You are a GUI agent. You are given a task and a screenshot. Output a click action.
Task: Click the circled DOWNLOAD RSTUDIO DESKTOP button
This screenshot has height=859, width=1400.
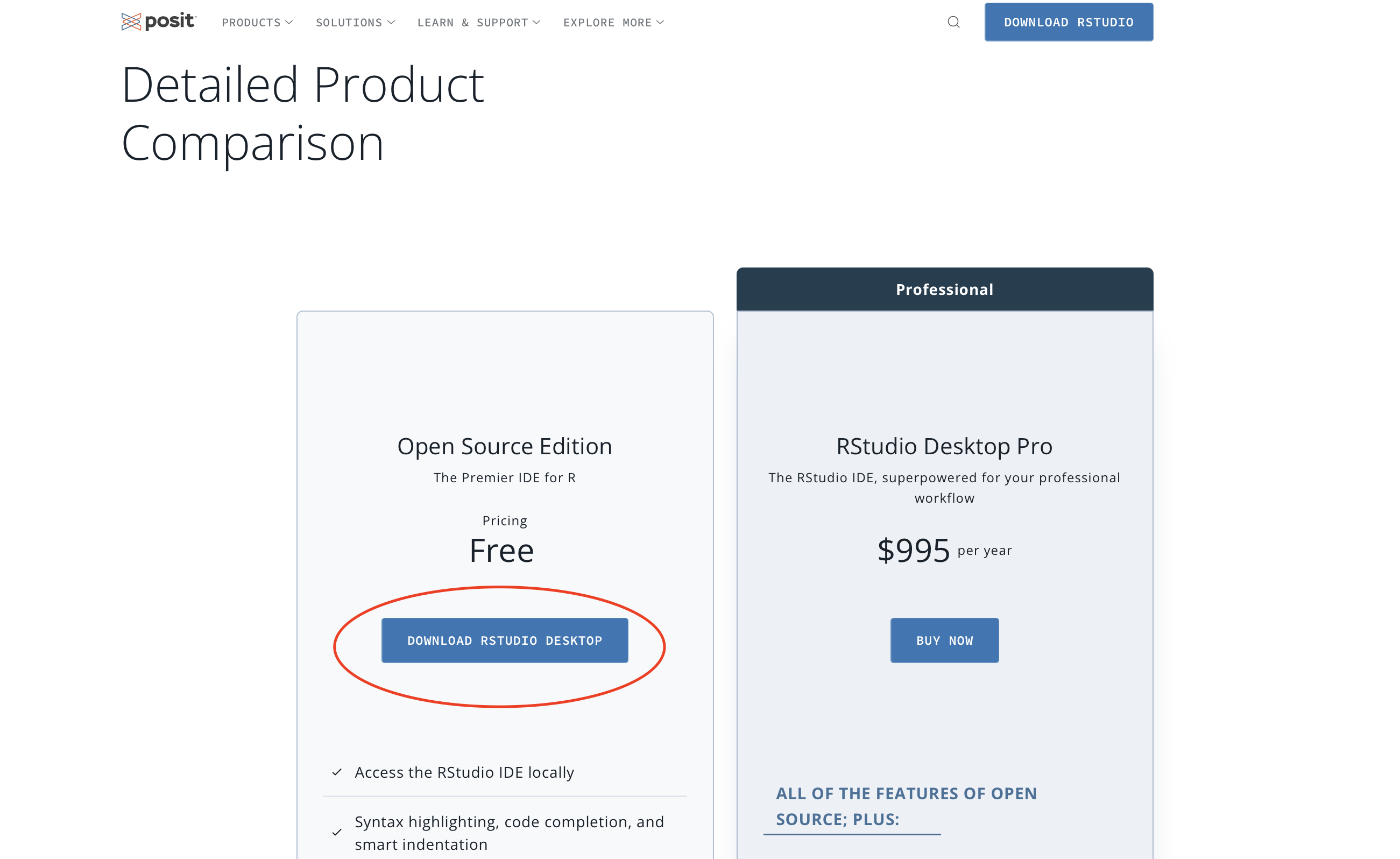[504, 640]
